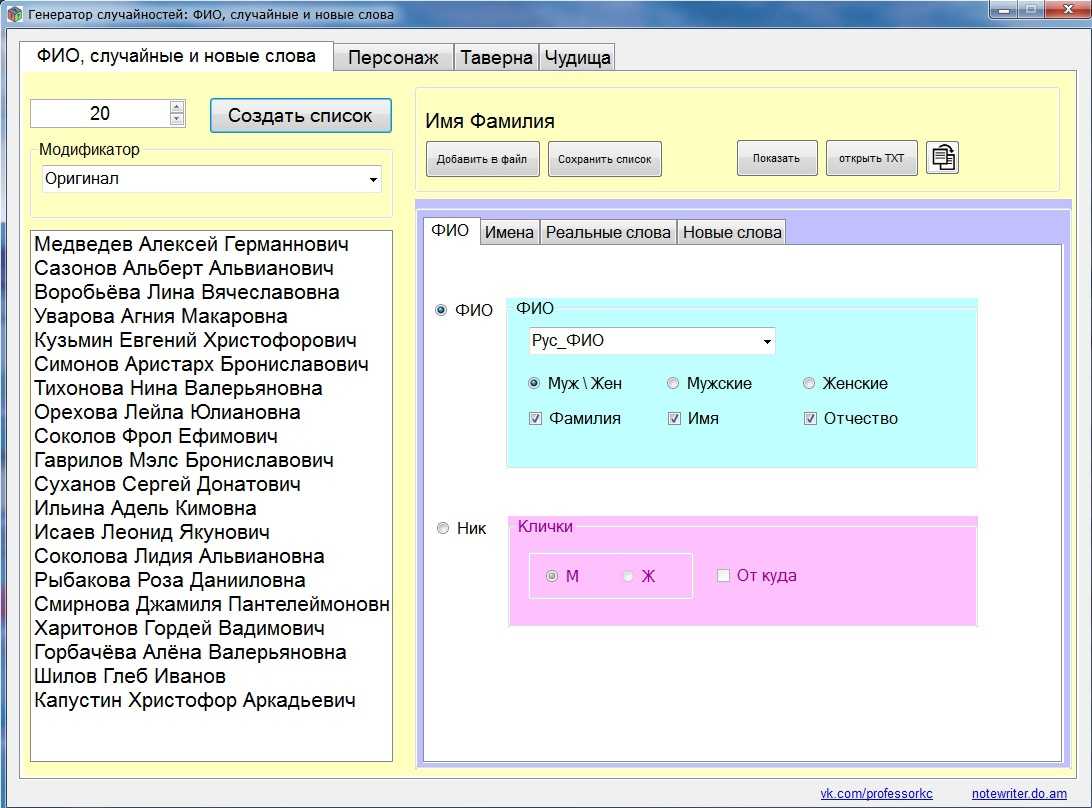
Task: Open the Имена inner tab
Action: point(509,232)
